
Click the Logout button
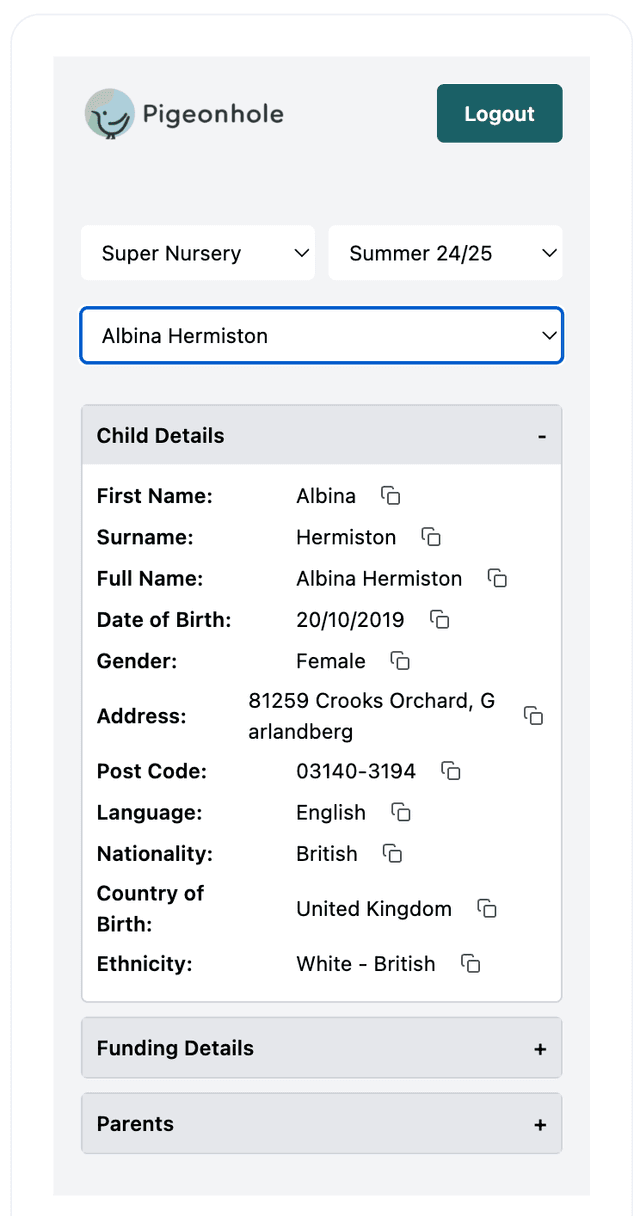point(499,114)
